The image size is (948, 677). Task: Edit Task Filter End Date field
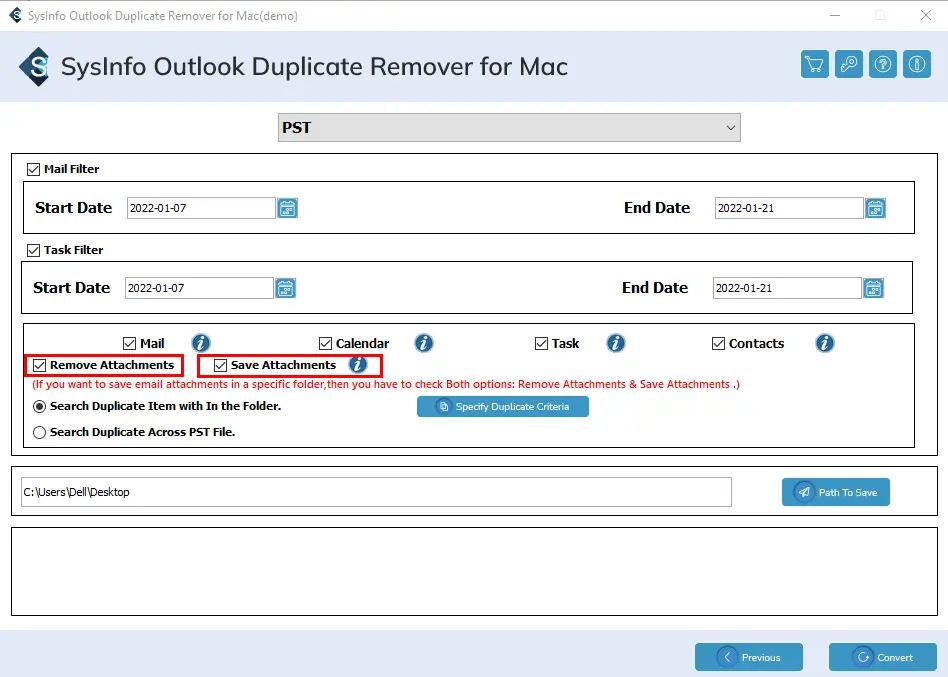coord(787,288)
